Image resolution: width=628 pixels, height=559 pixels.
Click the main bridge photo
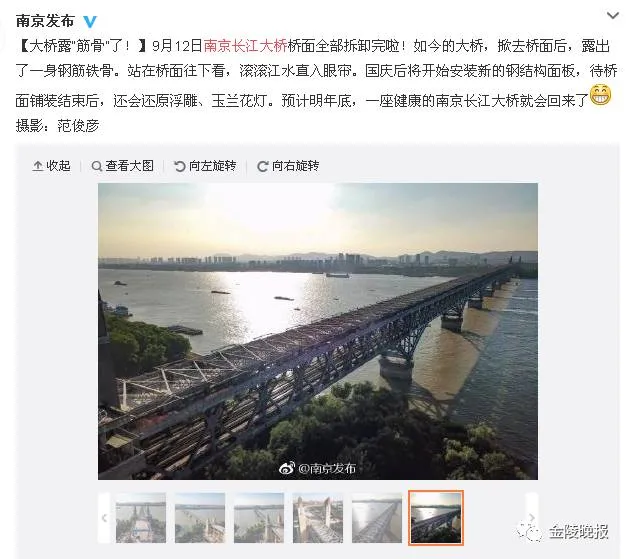(x=318, y=331)
